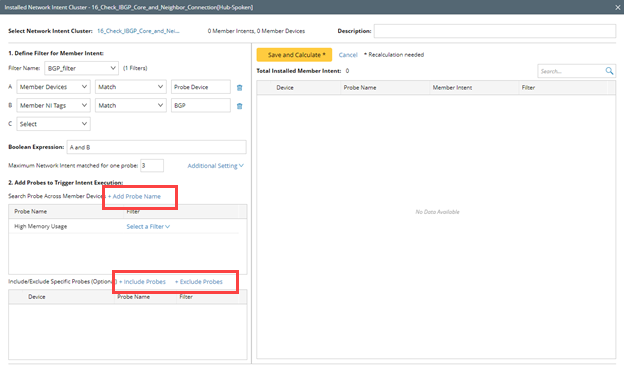This screenshot has height=372, width=624.
Task: Click + Add Probe Name link
Action: (135, 197)
